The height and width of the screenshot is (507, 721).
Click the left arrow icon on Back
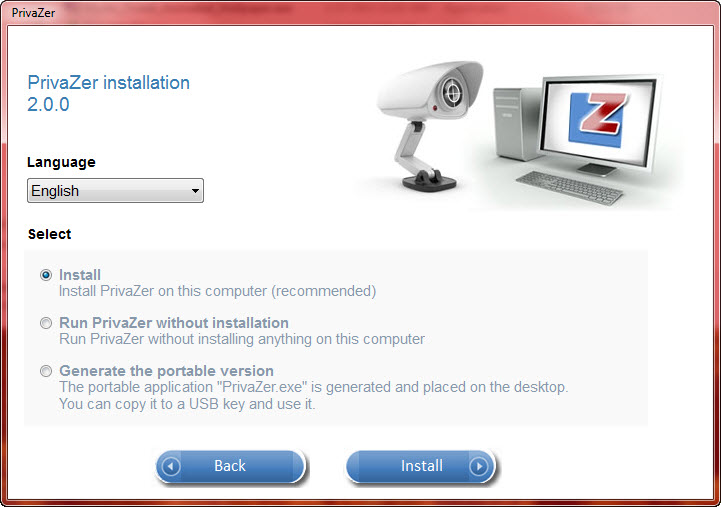point(171,467)
